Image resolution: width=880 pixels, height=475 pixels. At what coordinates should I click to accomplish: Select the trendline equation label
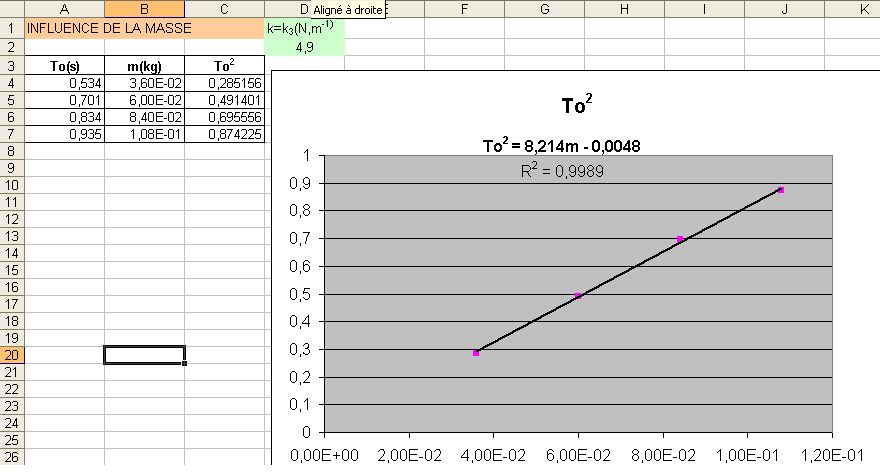(561, 146)
